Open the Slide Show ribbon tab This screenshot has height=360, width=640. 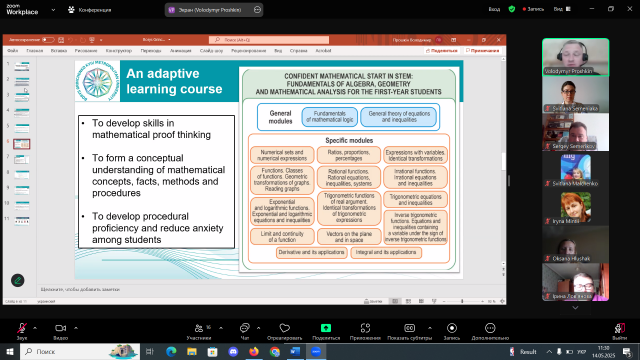coord(211,51)
